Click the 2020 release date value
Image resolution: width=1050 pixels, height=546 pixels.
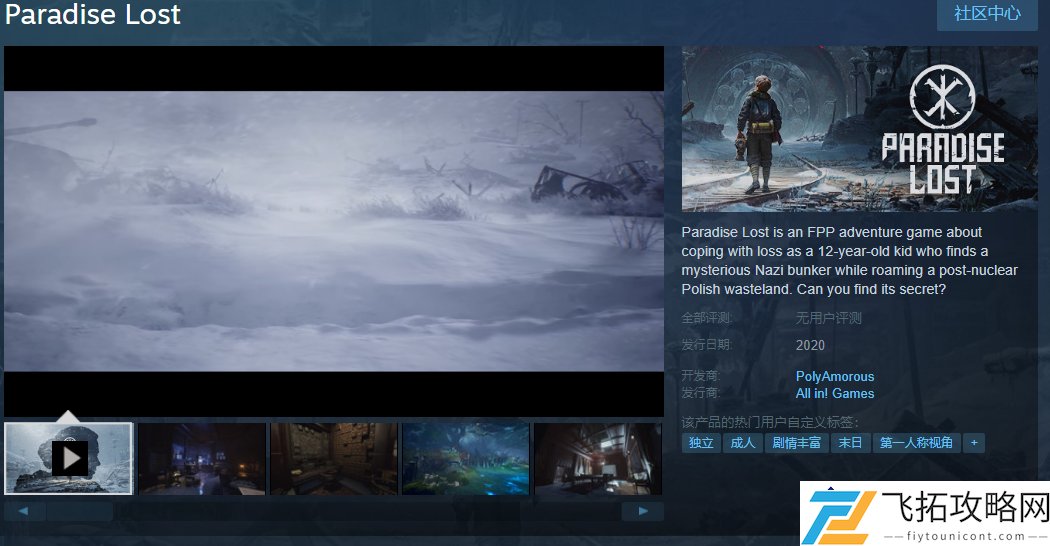pyautogui.click(x=810, y=345)
